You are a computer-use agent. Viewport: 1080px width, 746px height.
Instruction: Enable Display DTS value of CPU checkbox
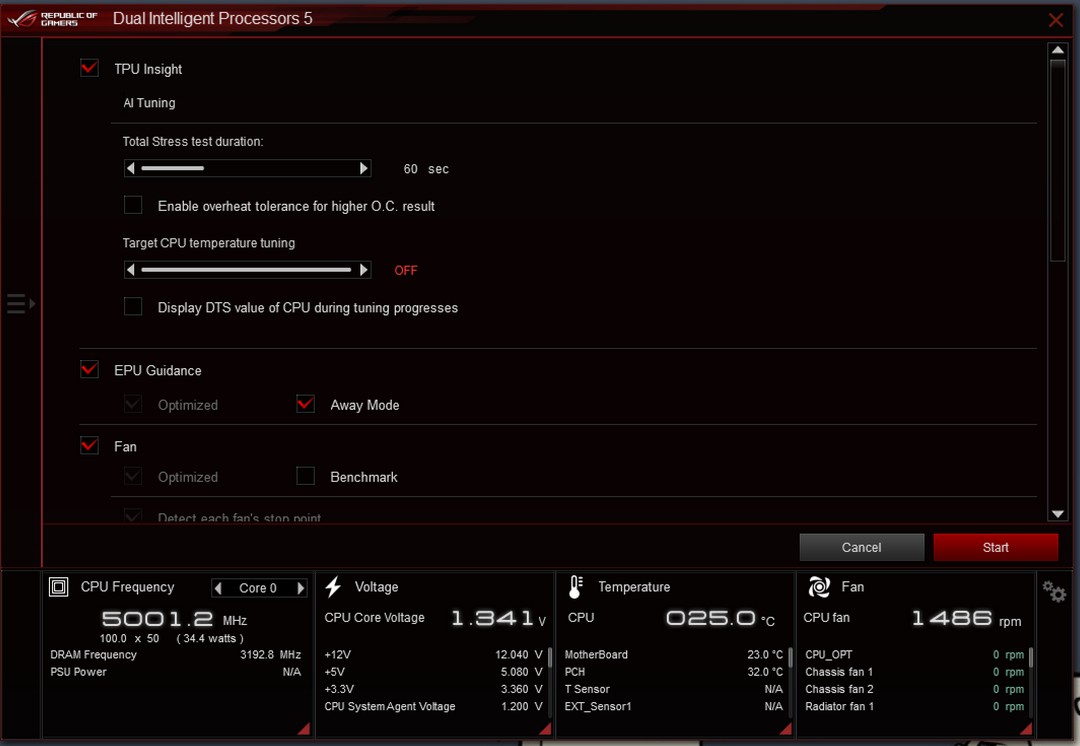pyautogui.click(x=133, y=307)
